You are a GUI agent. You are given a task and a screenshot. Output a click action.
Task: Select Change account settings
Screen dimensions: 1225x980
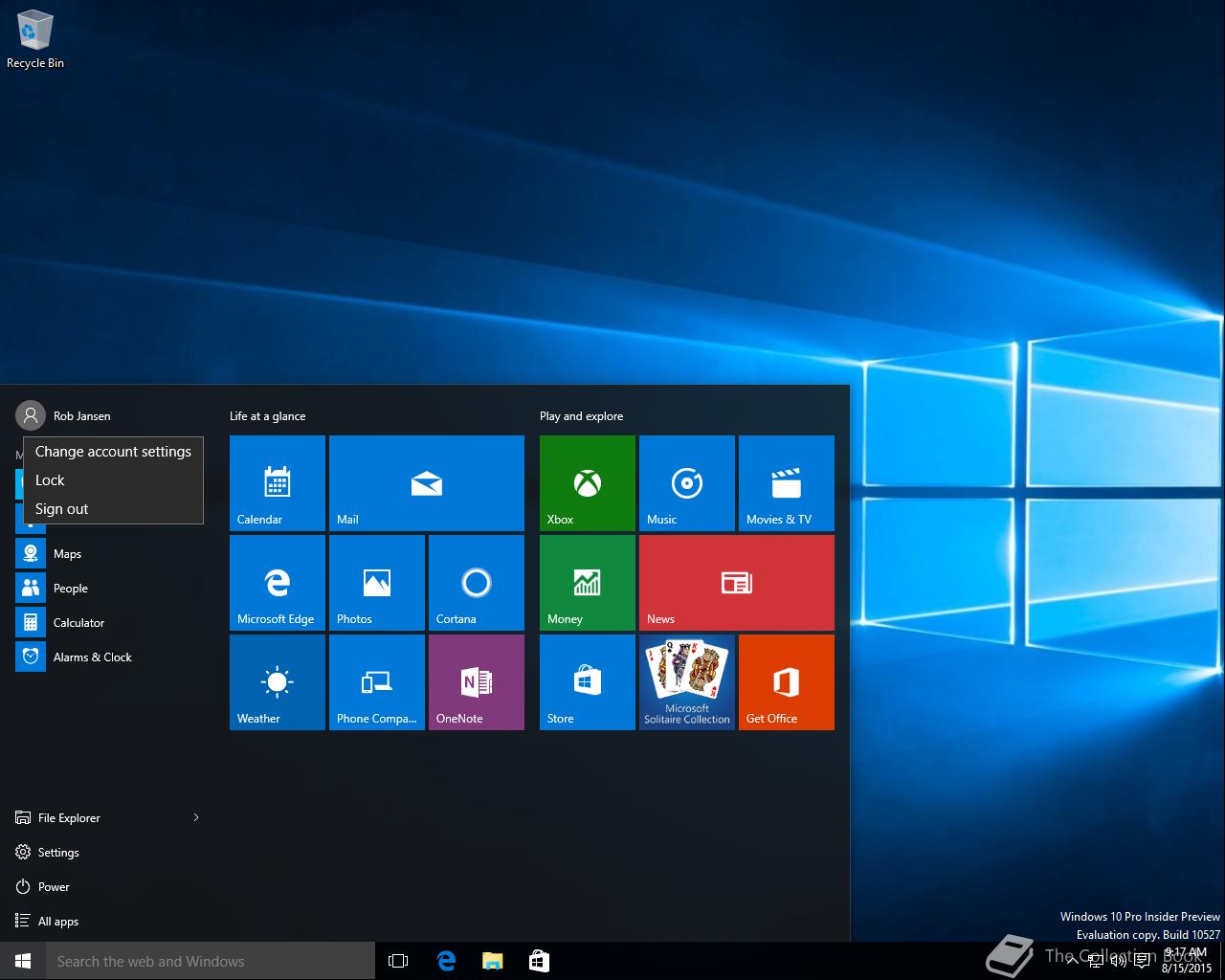pos(113,452)
